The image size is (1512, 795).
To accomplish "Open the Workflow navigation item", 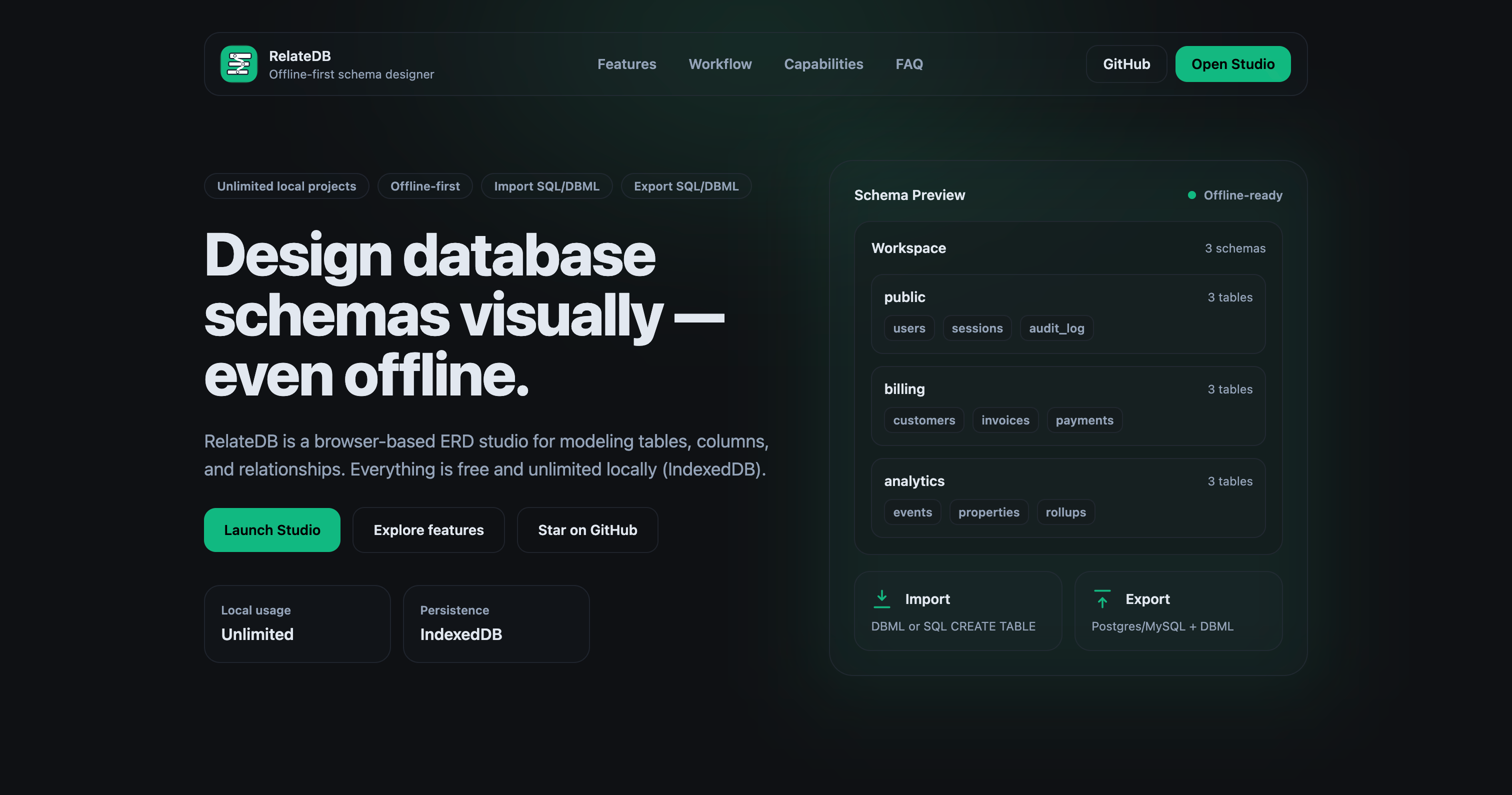I will click(719, 64).
